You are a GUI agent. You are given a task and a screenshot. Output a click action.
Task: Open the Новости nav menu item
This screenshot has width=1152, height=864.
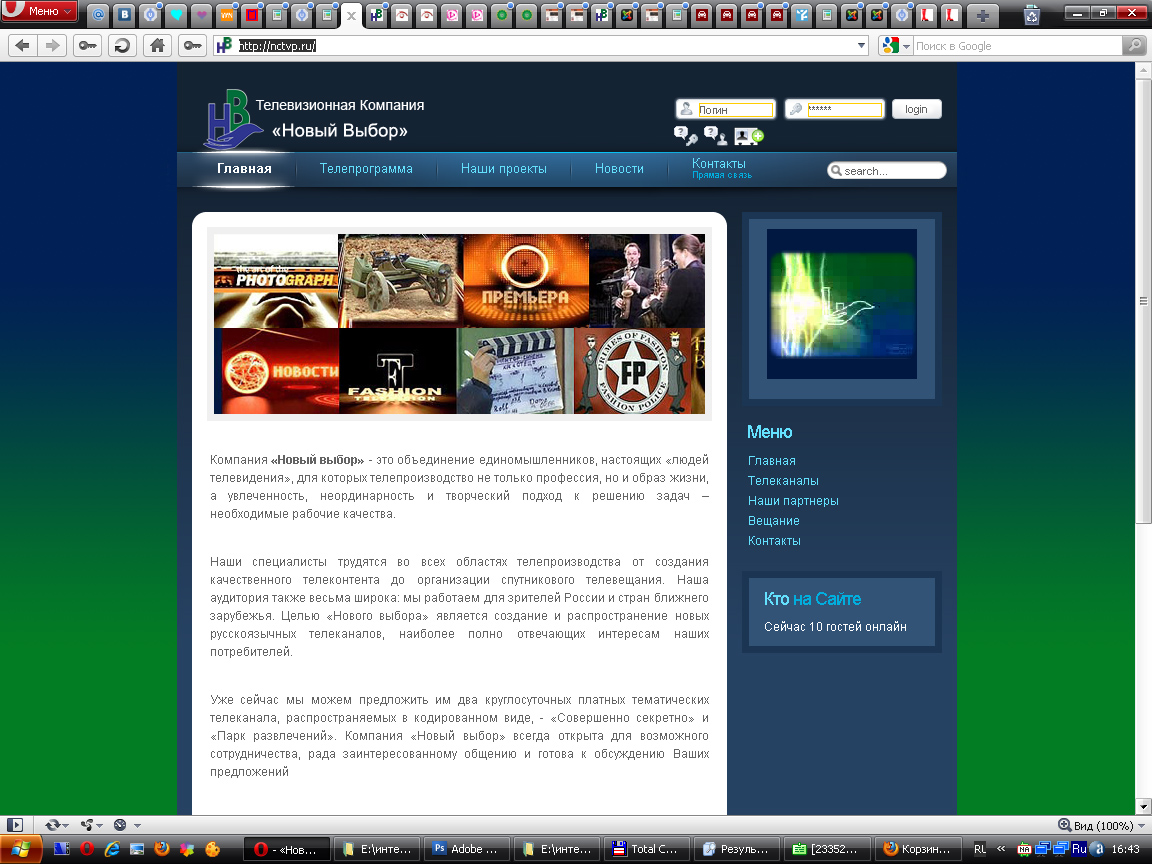coord(619,169)
